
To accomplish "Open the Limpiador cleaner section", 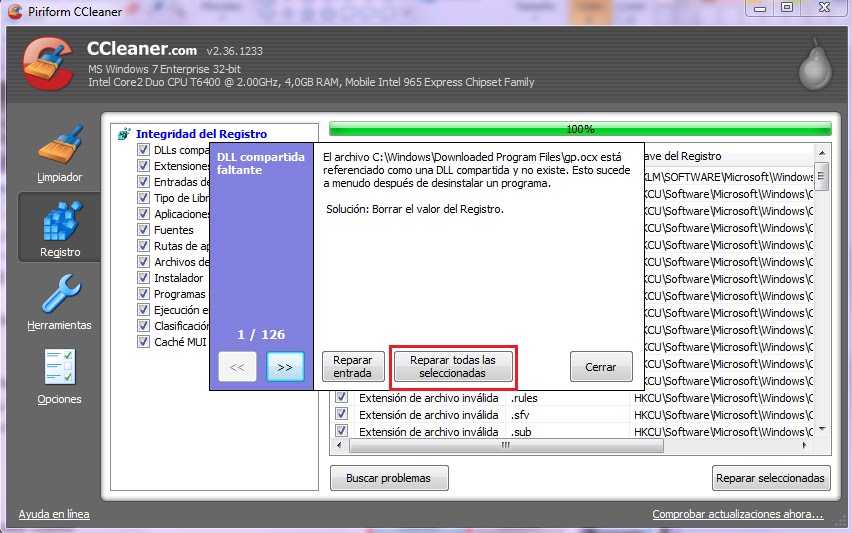I will pos(60,154).
